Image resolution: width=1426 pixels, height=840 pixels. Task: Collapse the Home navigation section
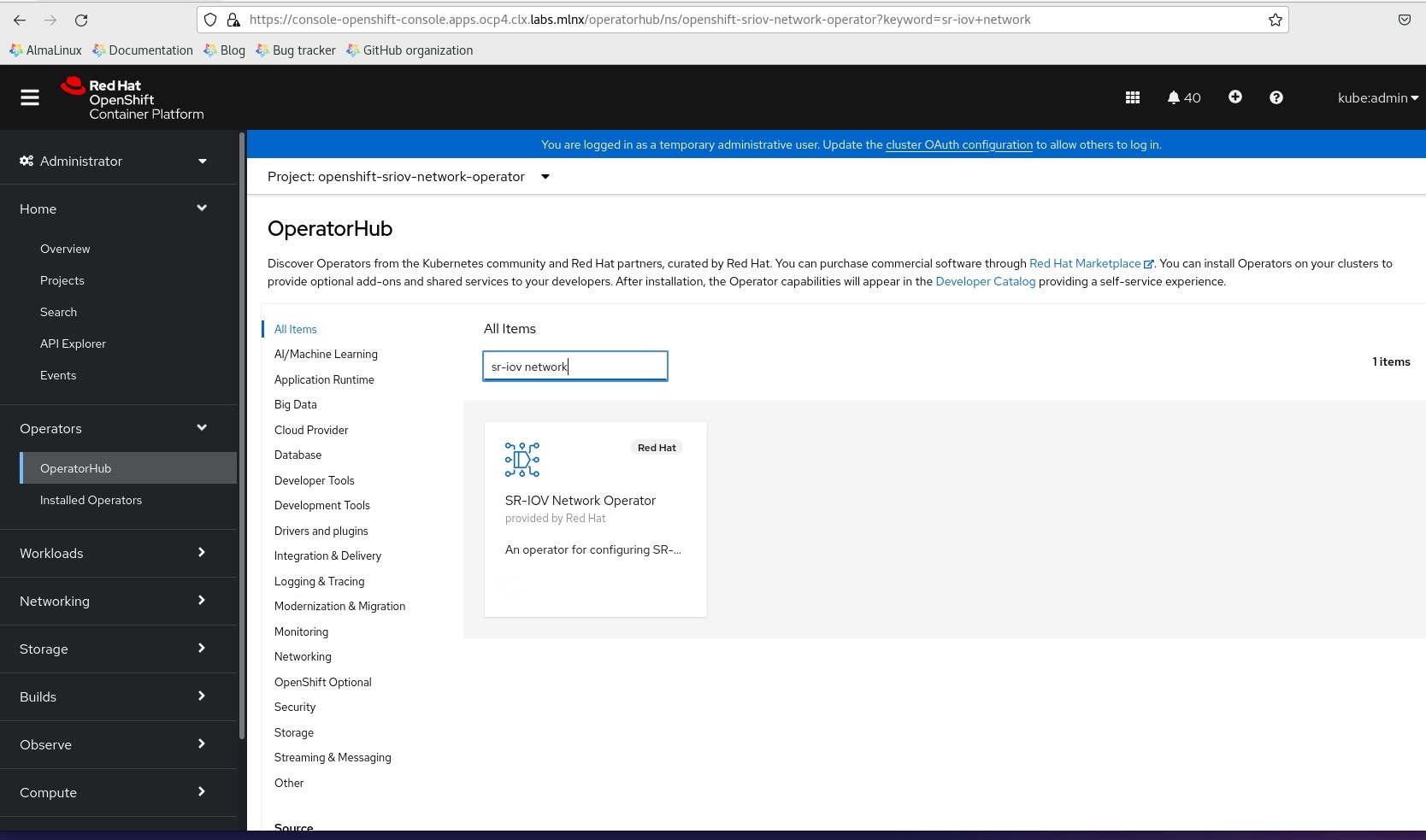[x=114, y=209]
